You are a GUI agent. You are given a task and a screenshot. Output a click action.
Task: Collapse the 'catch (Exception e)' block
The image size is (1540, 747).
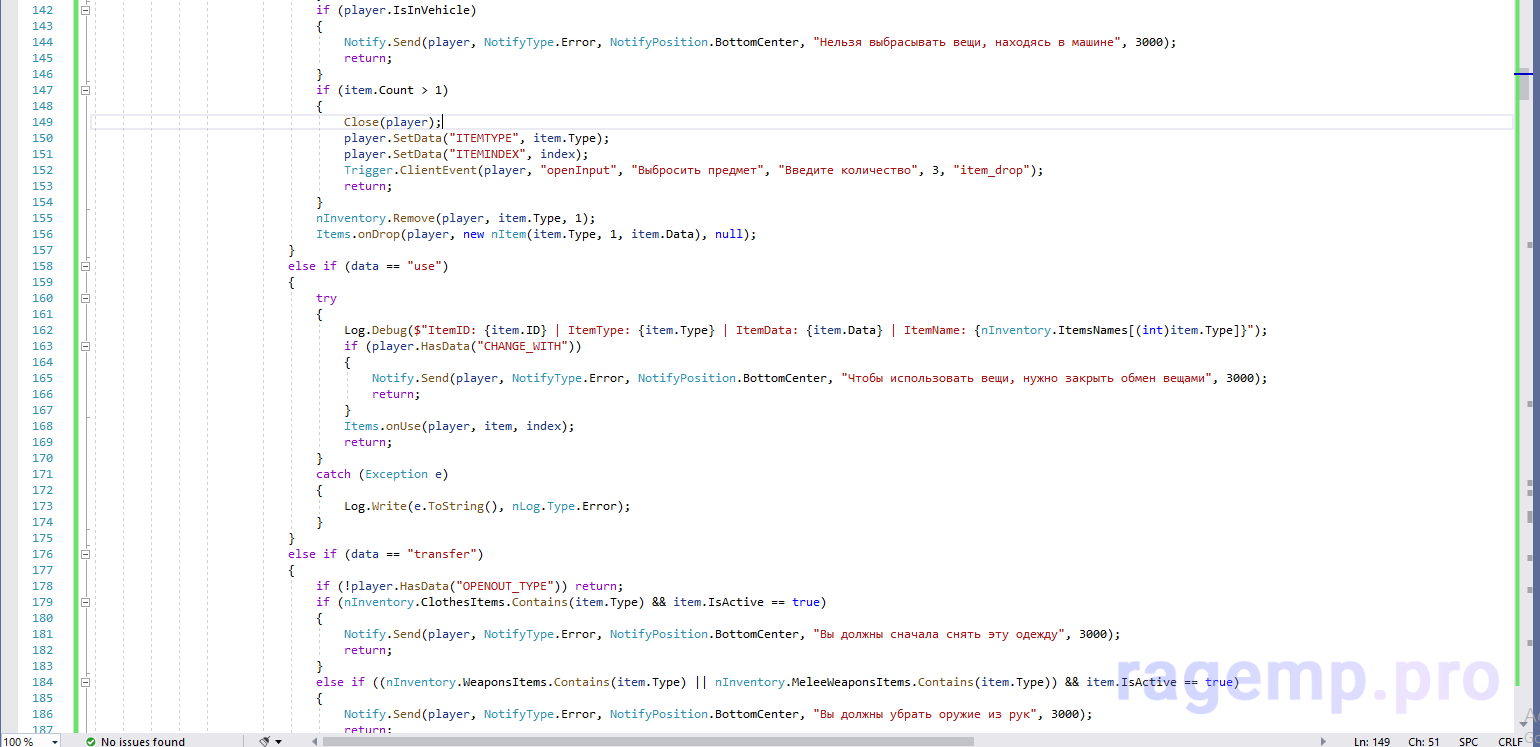85,474
